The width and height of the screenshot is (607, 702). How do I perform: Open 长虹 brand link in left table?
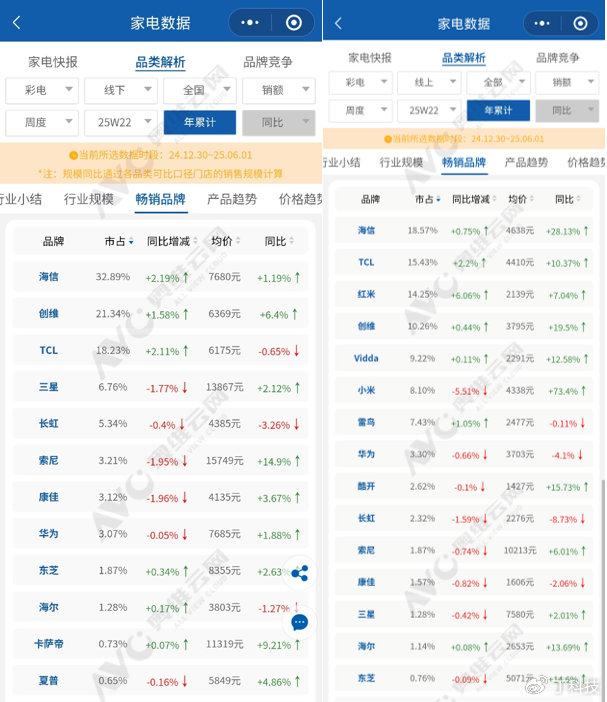[48, 424]
